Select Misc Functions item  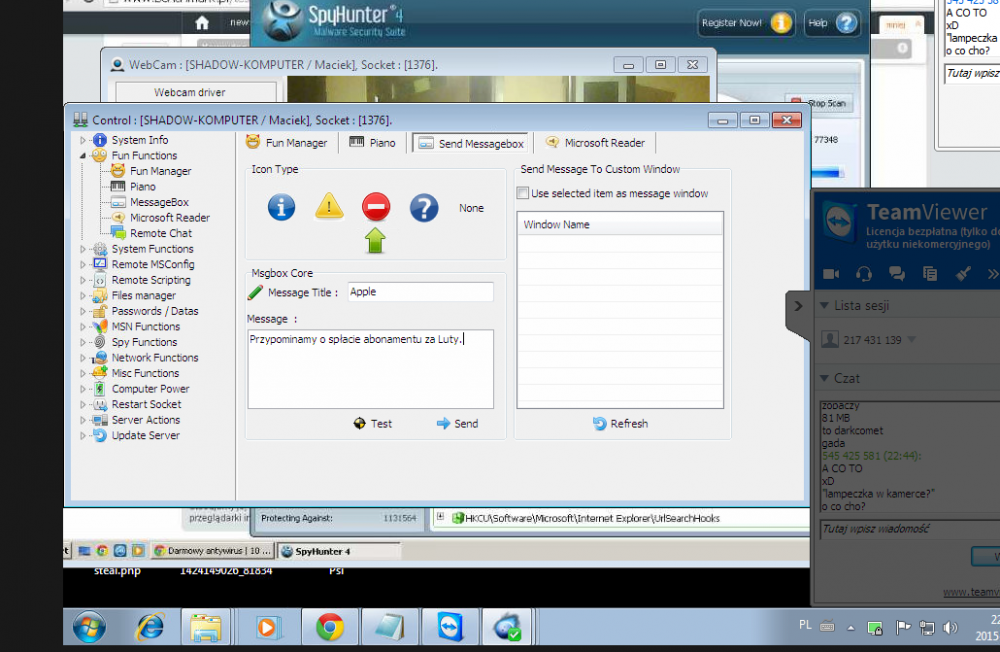coord(145,373)
